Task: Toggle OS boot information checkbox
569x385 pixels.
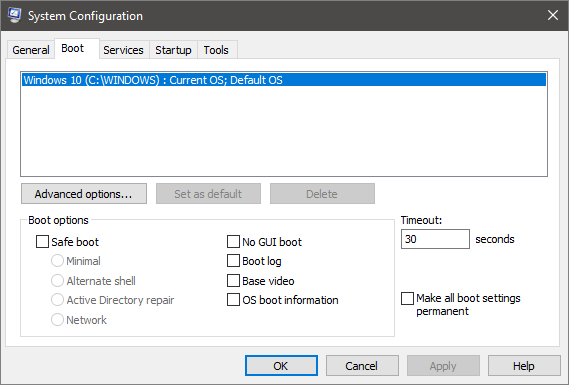Action: coord(233,300)
